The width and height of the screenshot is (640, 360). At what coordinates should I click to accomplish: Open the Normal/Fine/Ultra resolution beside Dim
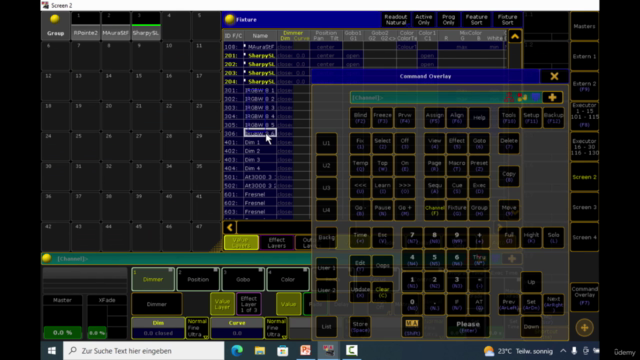197,328
